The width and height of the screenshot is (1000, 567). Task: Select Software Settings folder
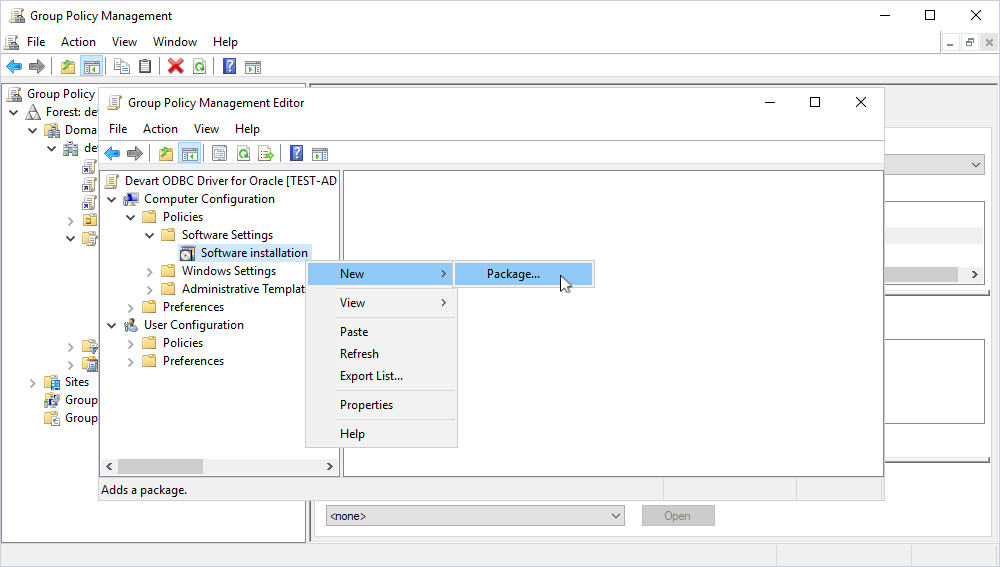(227, 235)
